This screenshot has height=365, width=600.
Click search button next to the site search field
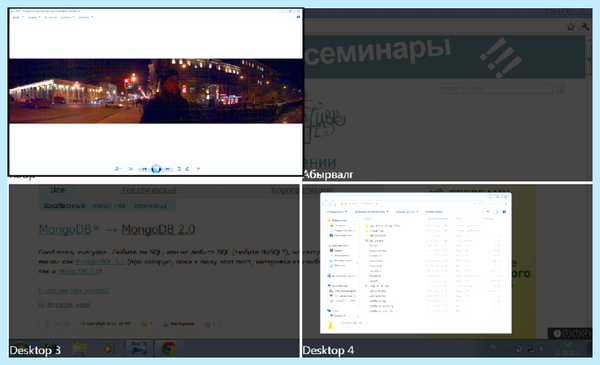tap(561, 89)
